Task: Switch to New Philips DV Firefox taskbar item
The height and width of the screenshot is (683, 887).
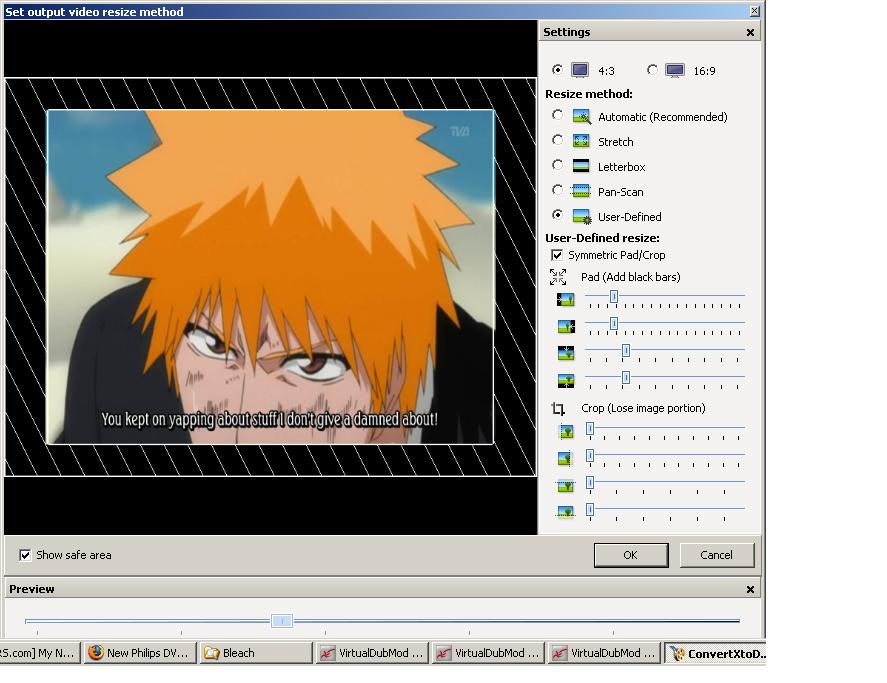Action: pos(140,653)
